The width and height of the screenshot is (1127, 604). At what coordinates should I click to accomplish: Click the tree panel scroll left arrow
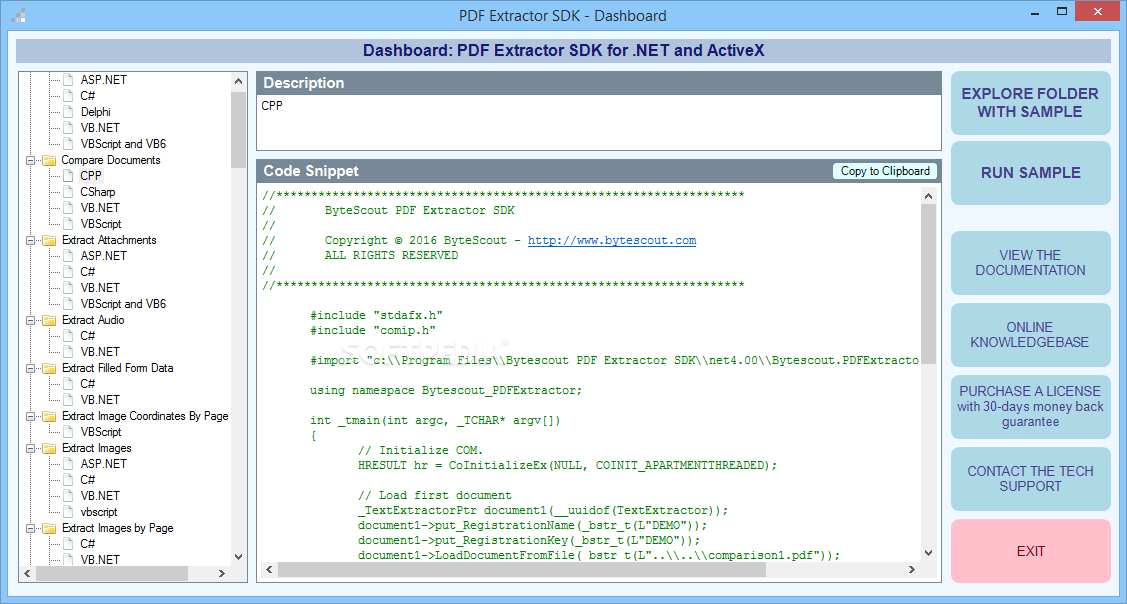click(27, 574)
